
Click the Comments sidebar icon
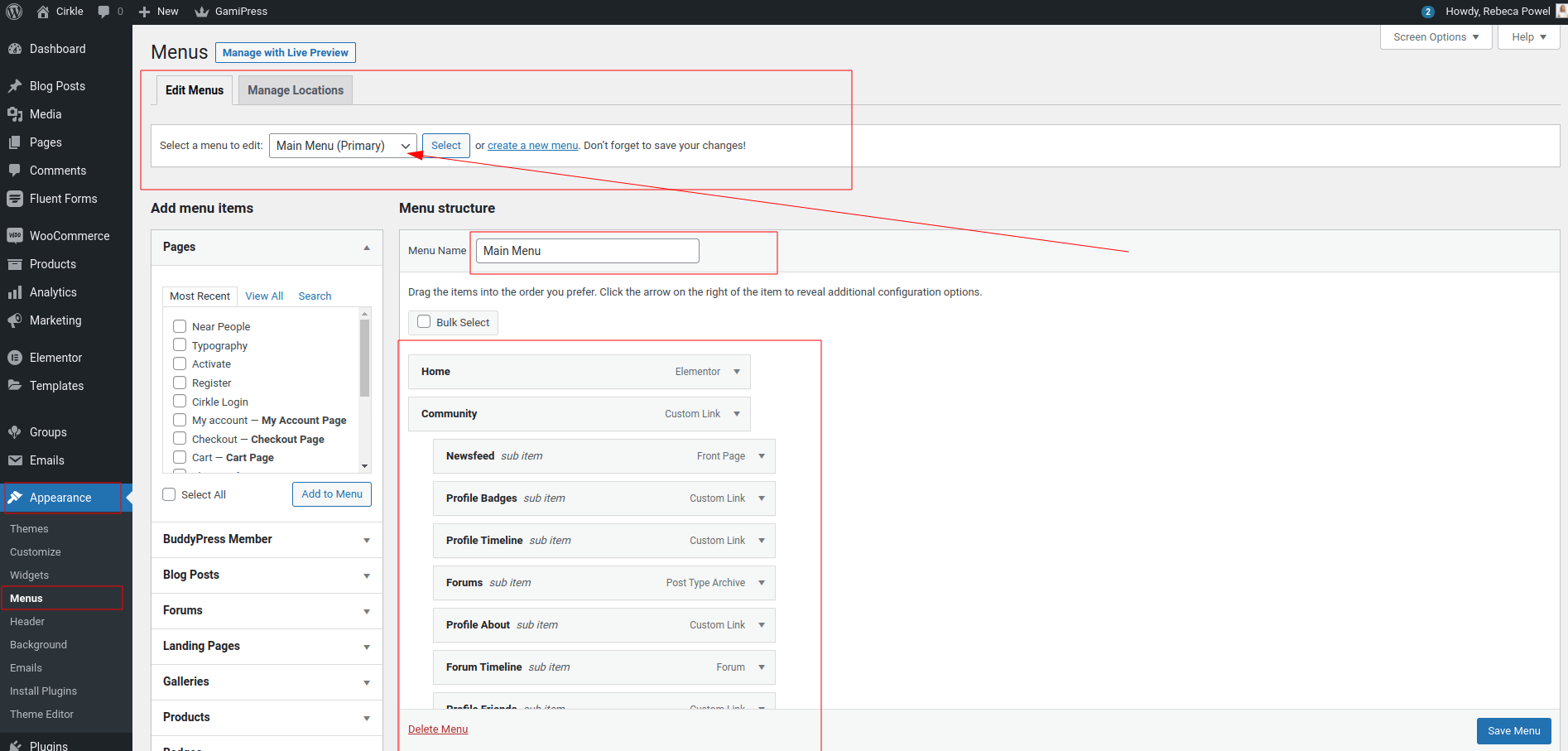pos(15,171)
